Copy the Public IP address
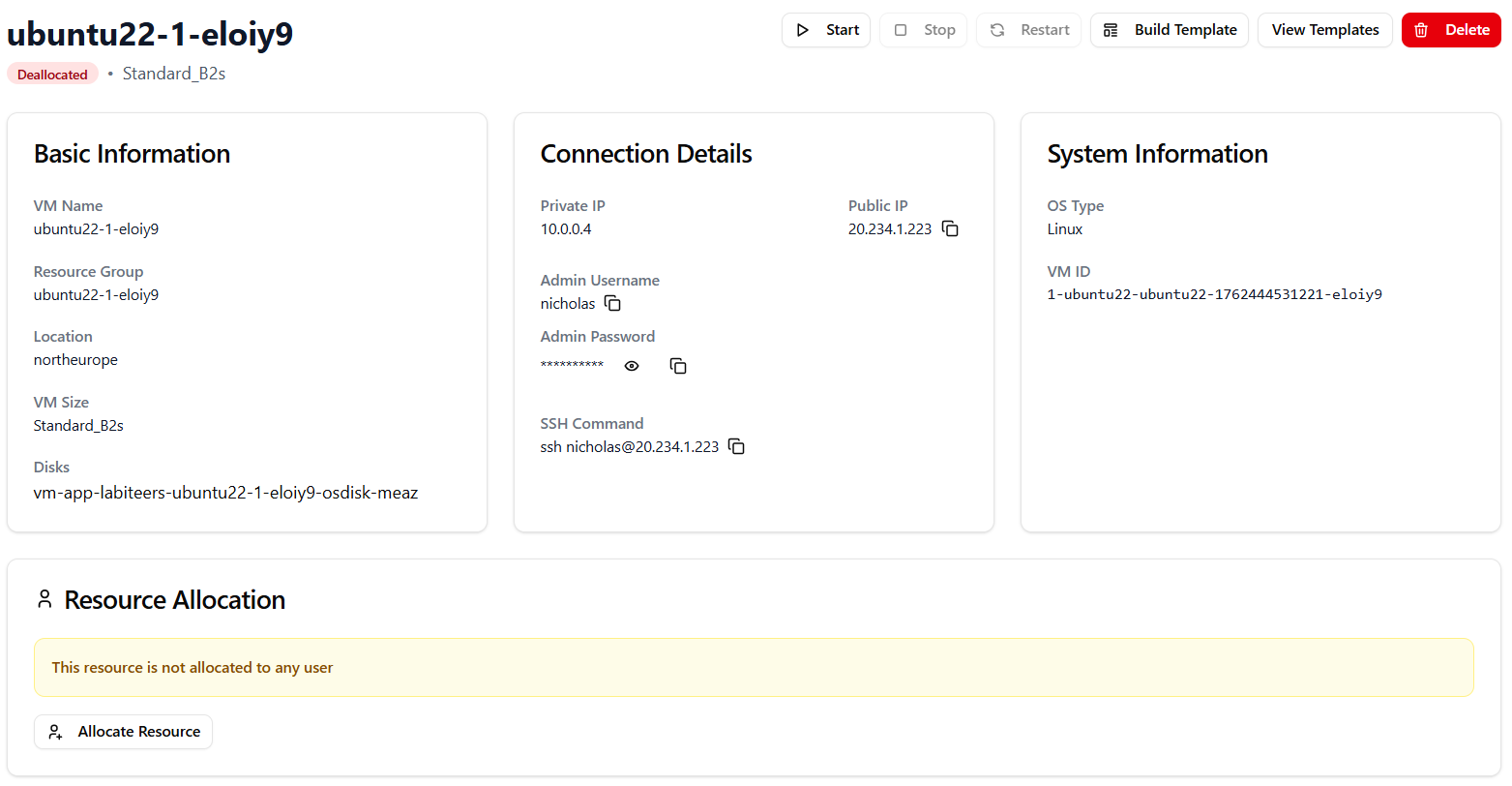This screenshot has width=1512, height=786. pyautogui.click(x=950, y=229)
